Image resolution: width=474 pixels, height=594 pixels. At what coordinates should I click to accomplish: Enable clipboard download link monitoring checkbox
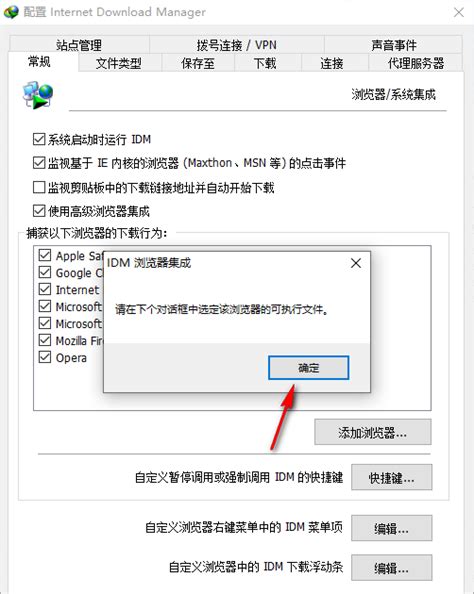(x=39, y=187)
